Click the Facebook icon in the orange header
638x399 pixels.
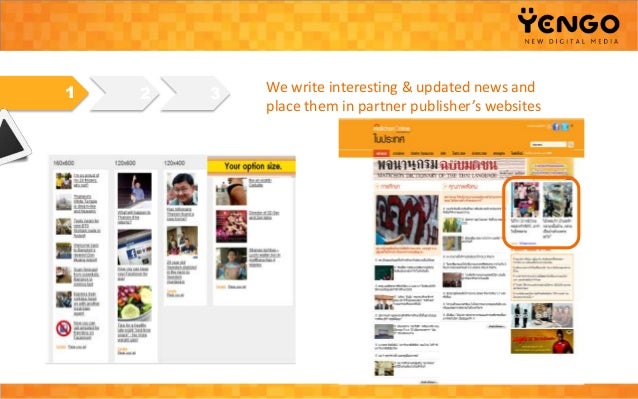coord(556,126)
